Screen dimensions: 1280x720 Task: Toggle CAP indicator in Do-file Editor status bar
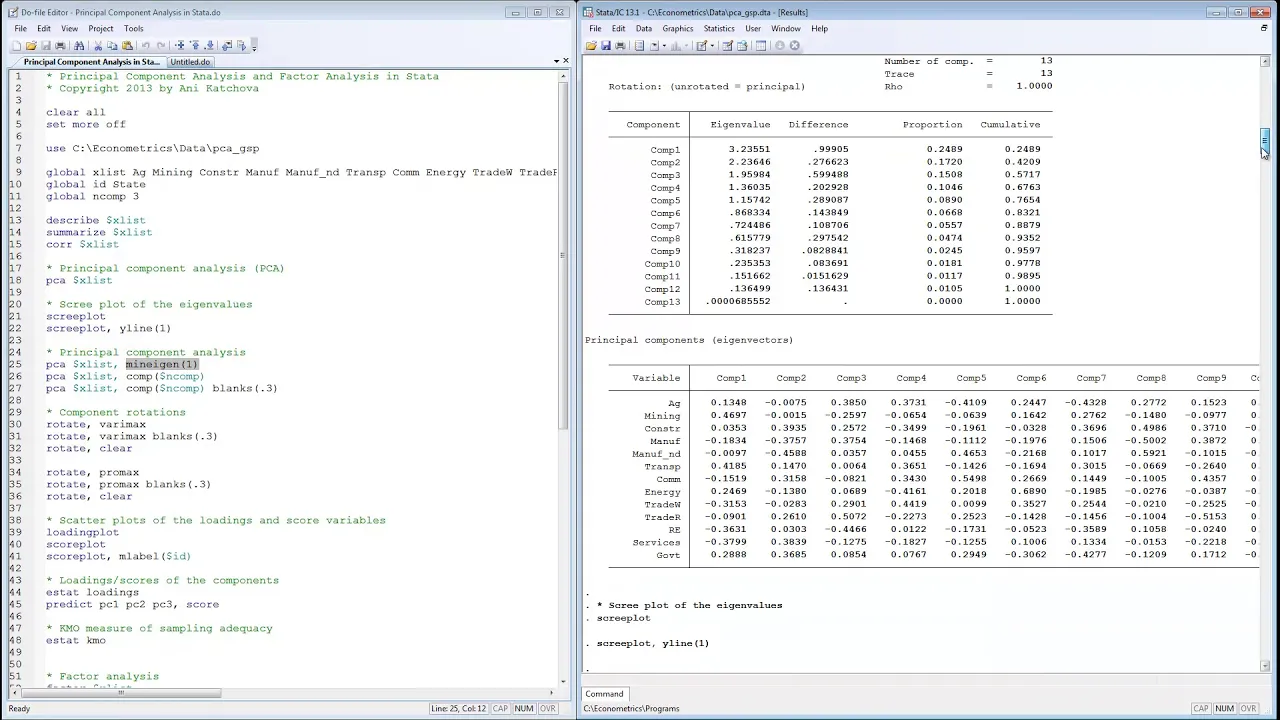[x=500, y=708]
